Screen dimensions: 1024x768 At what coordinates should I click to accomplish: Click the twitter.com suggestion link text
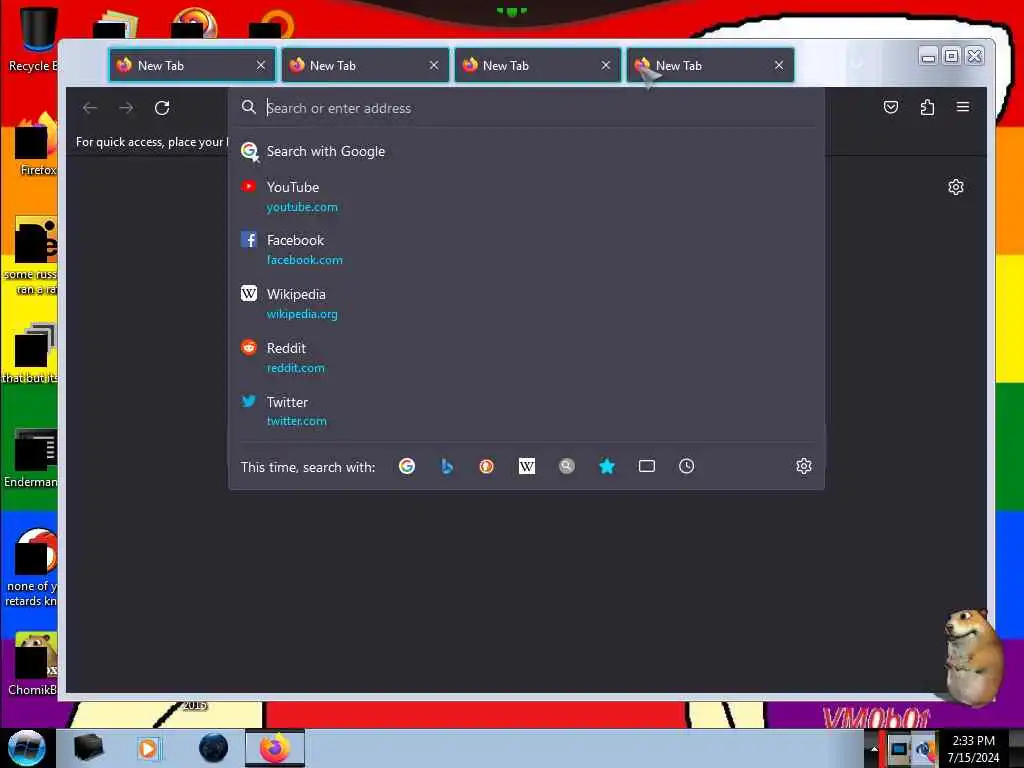[x=296, y=421]
